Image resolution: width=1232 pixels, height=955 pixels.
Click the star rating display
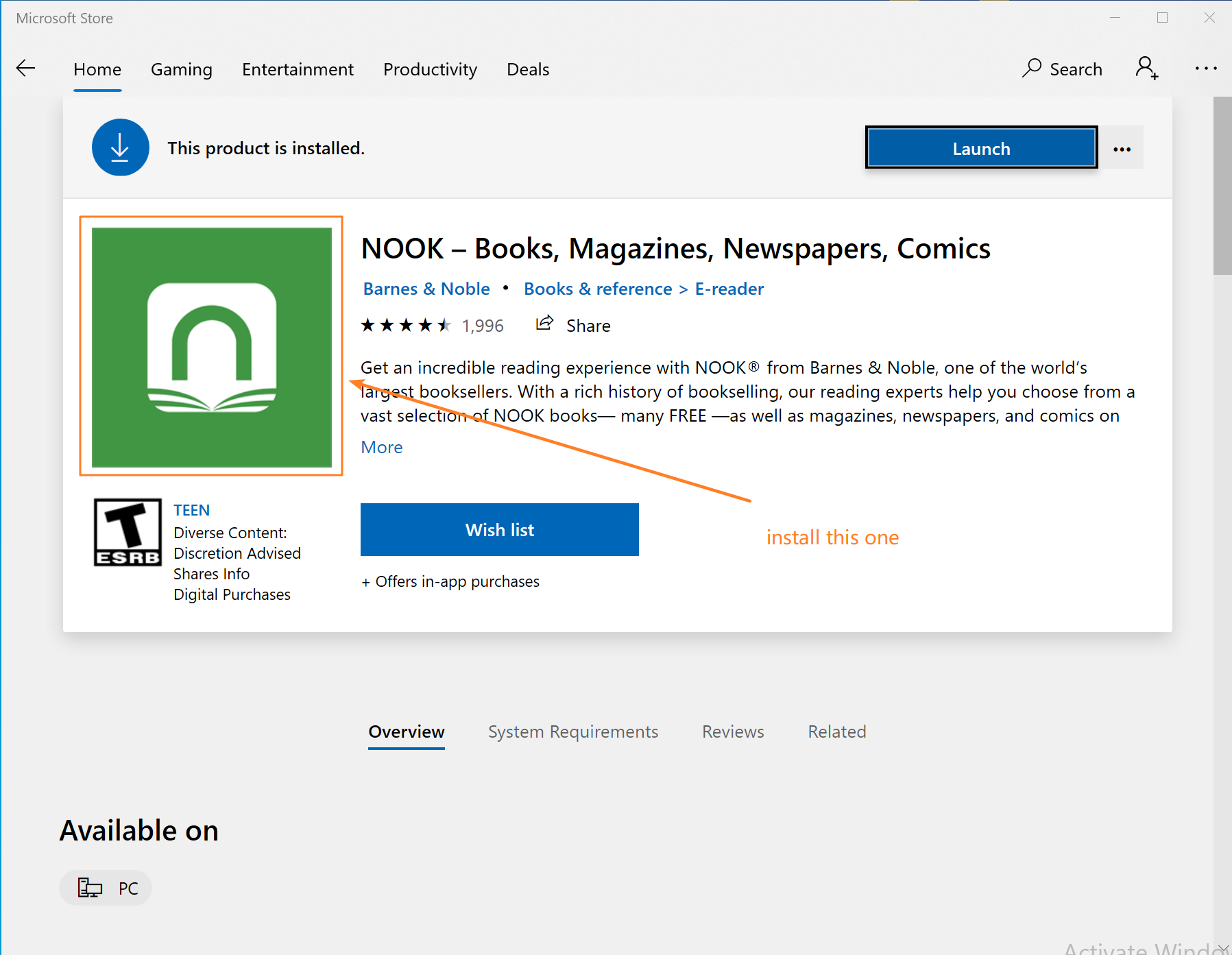pyautogui.click(x=406, y=325)
